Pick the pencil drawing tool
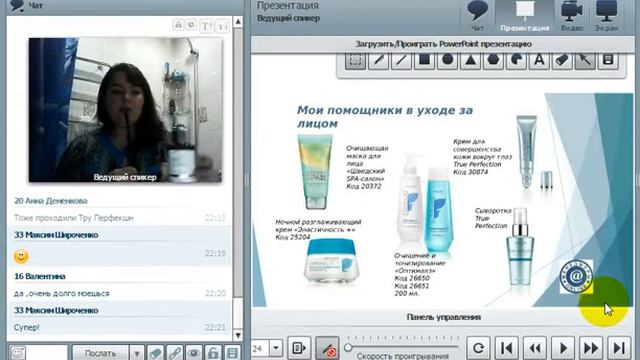Screen dimensions: 640x360 (378, 60)
